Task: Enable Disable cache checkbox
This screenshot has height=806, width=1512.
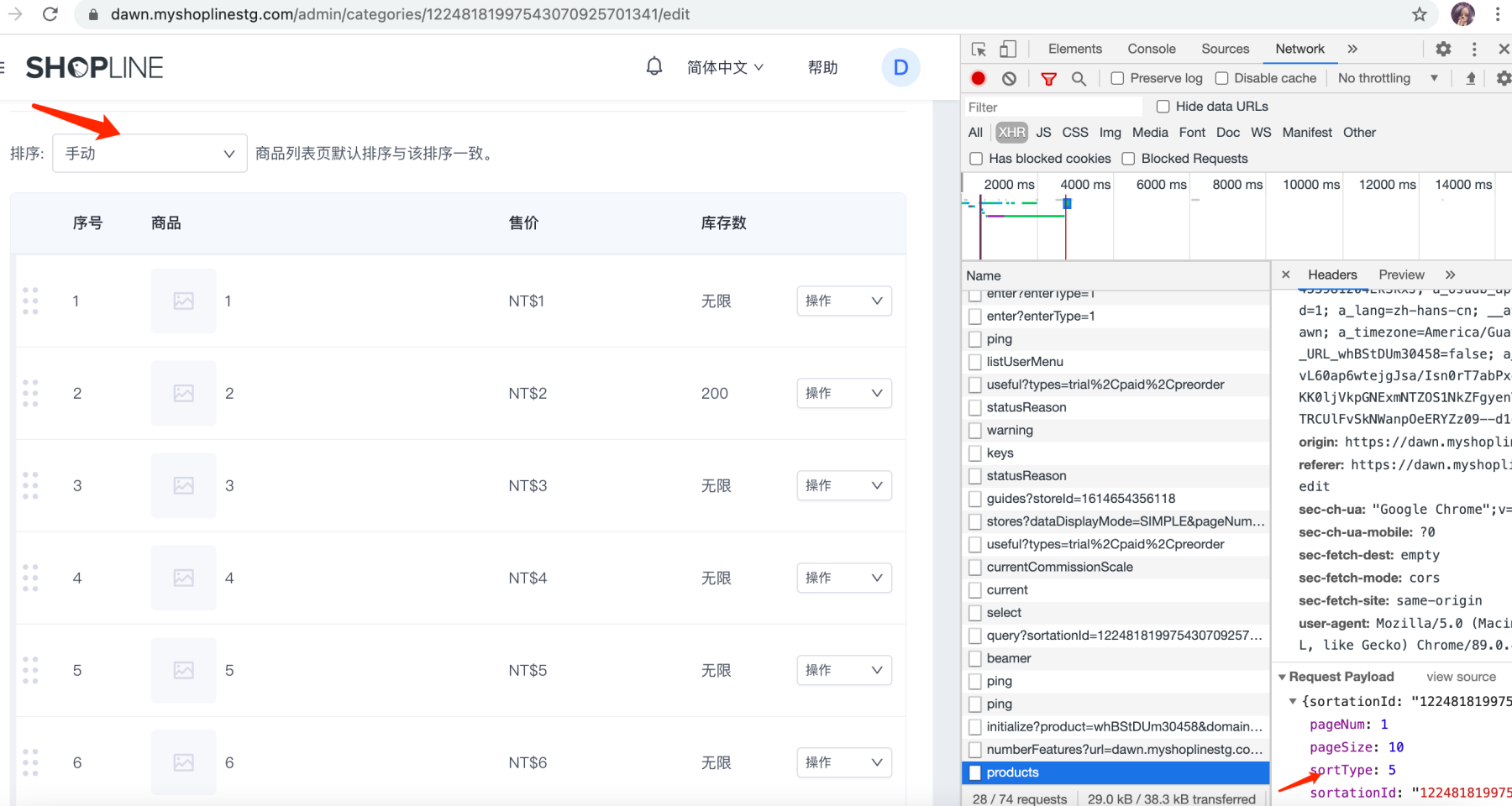Action: 1221,78
